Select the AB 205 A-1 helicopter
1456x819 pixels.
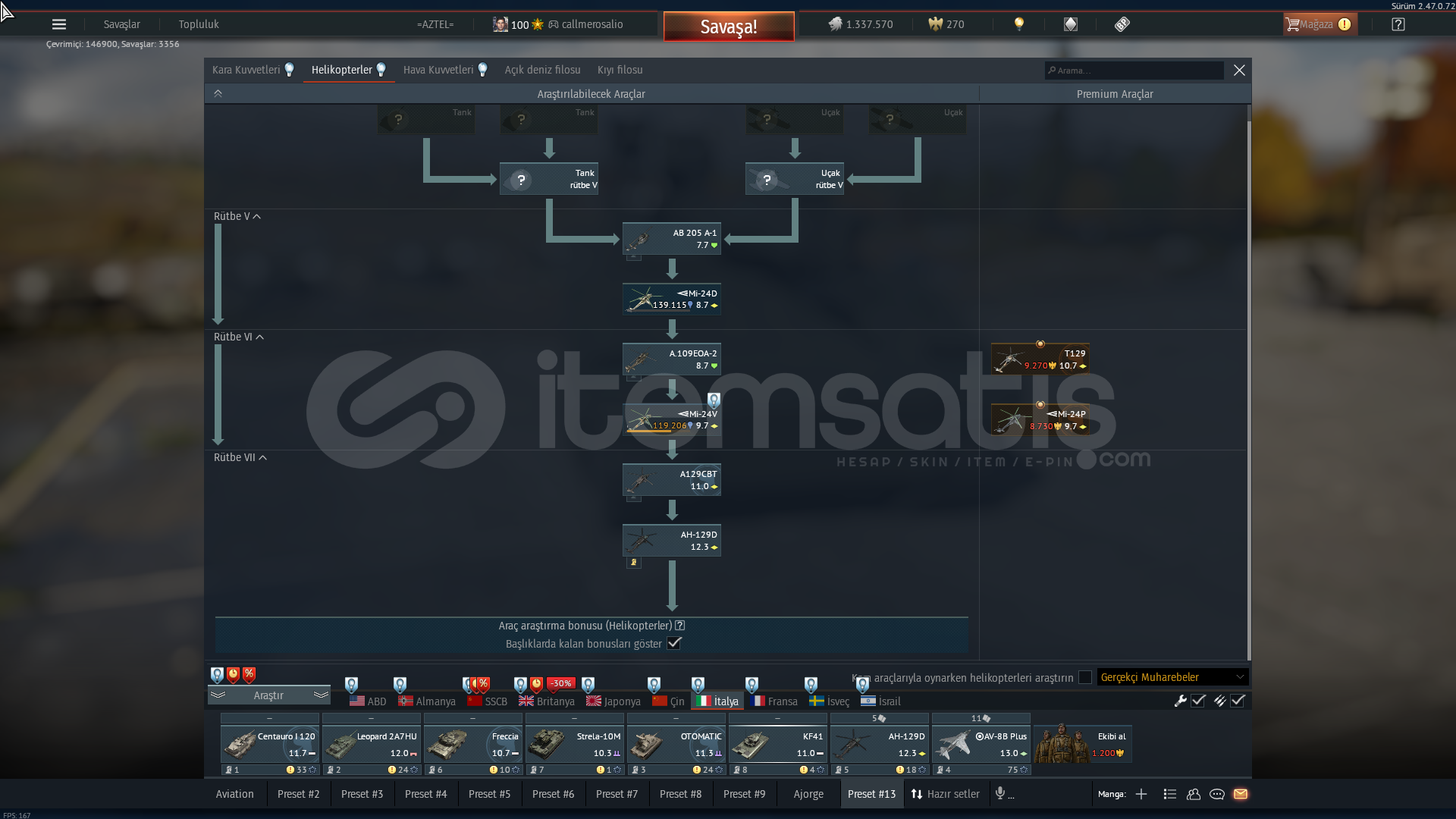[x=672, y=239]
